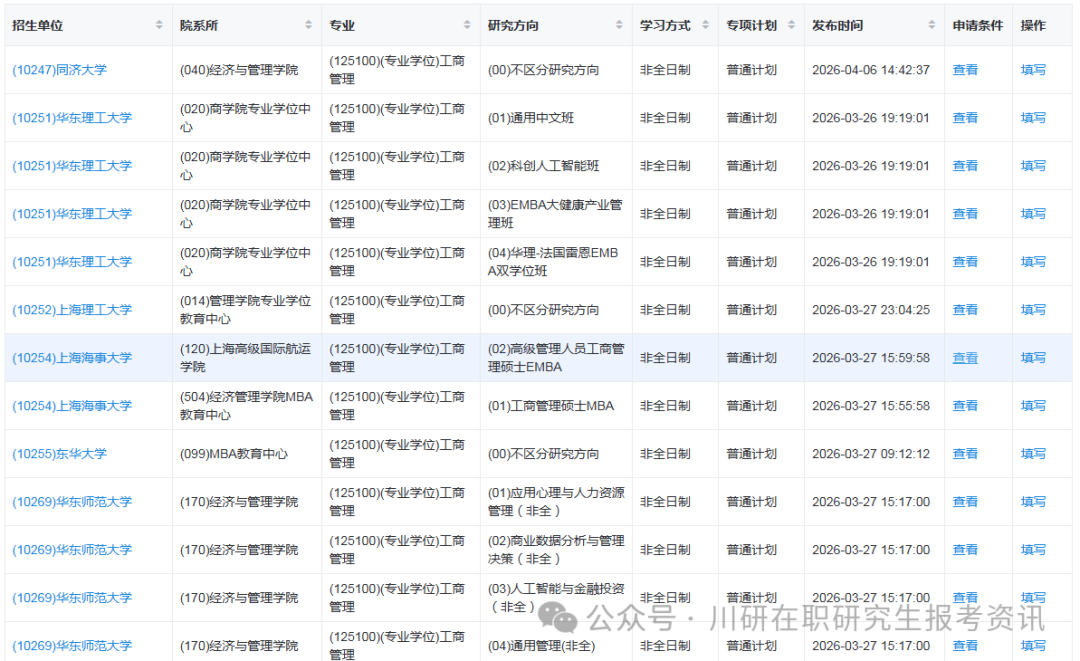Click the sort icon on 发布时间 column

930,24
